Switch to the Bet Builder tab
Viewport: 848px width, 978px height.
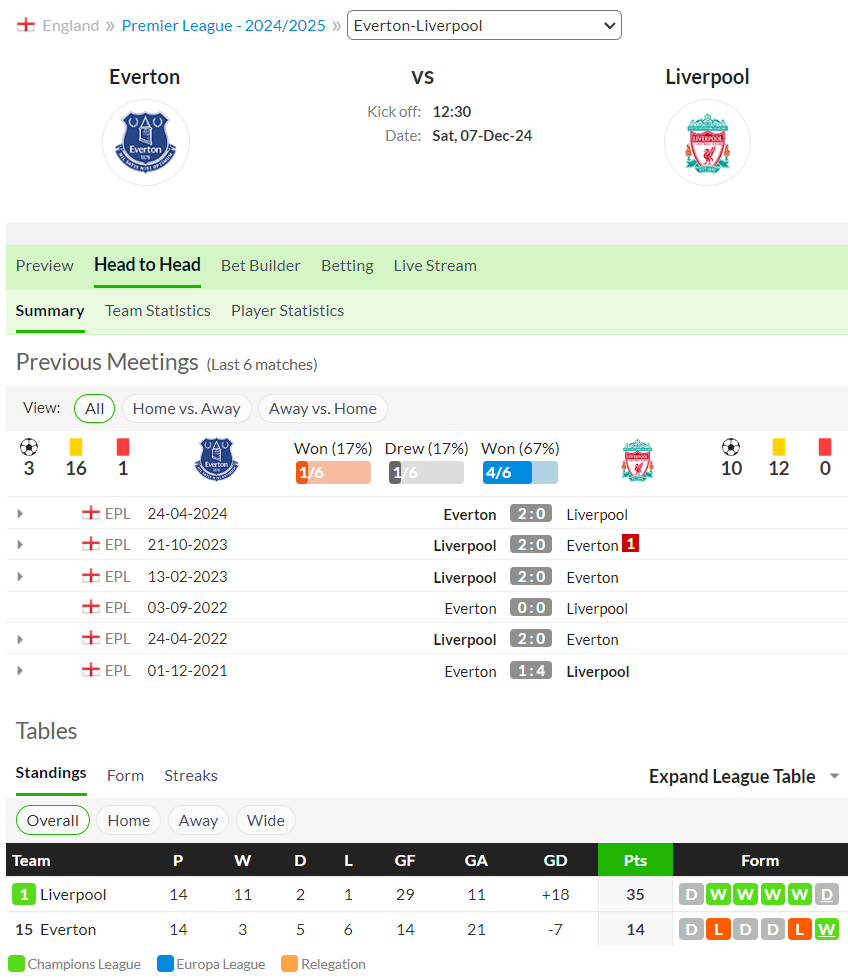click(261, 266)
